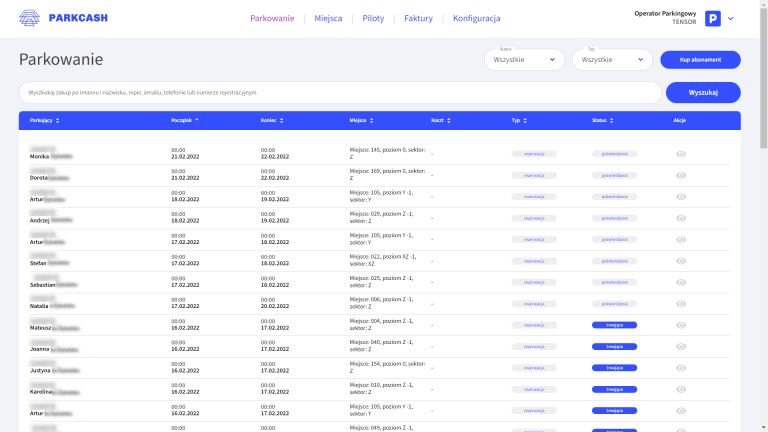View details of Karolina's parking row
Screen dimensions: 768x432
pos(681,389)
